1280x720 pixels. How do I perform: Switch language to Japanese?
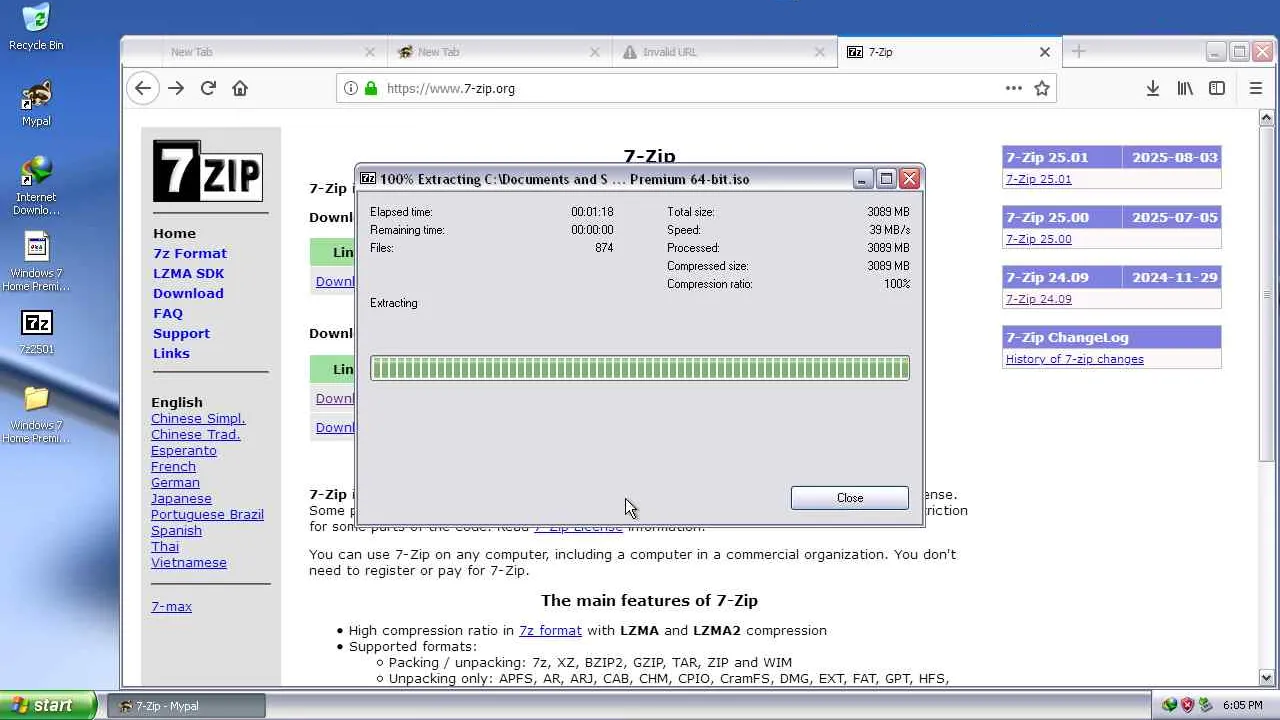click(x=181, y=498)
